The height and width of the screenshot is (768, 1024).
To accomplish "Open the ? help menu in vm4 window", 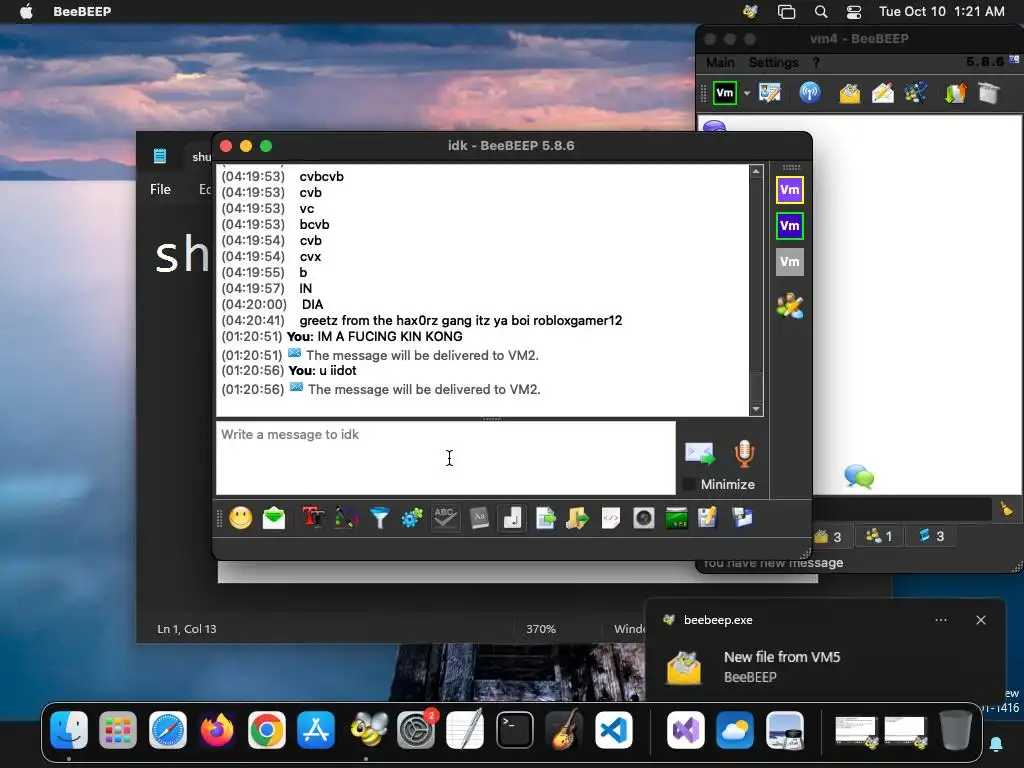I will (x=816, y=63).
